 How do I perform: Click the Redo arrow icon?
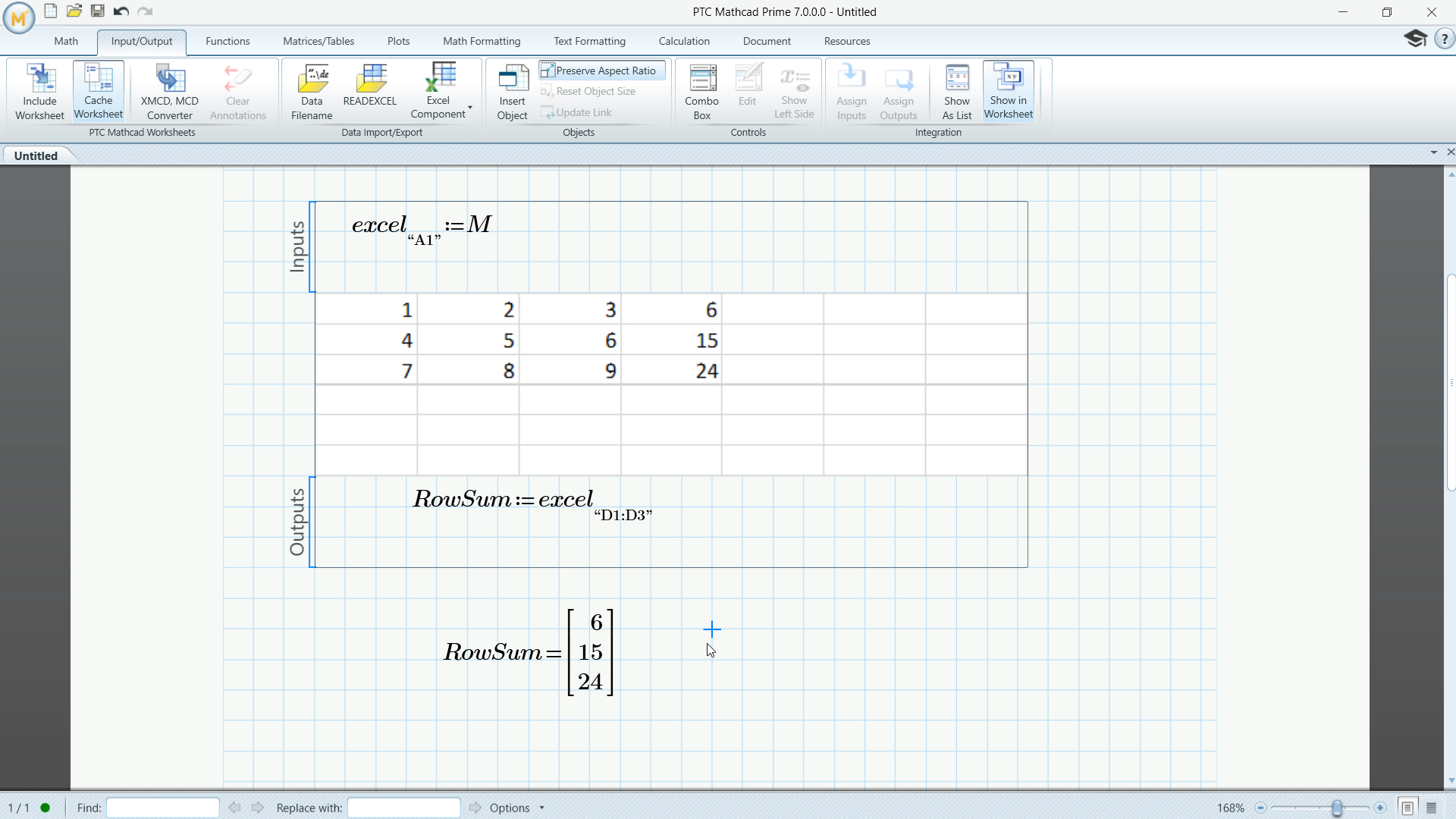pyautogui.click(x=145, y=11)
